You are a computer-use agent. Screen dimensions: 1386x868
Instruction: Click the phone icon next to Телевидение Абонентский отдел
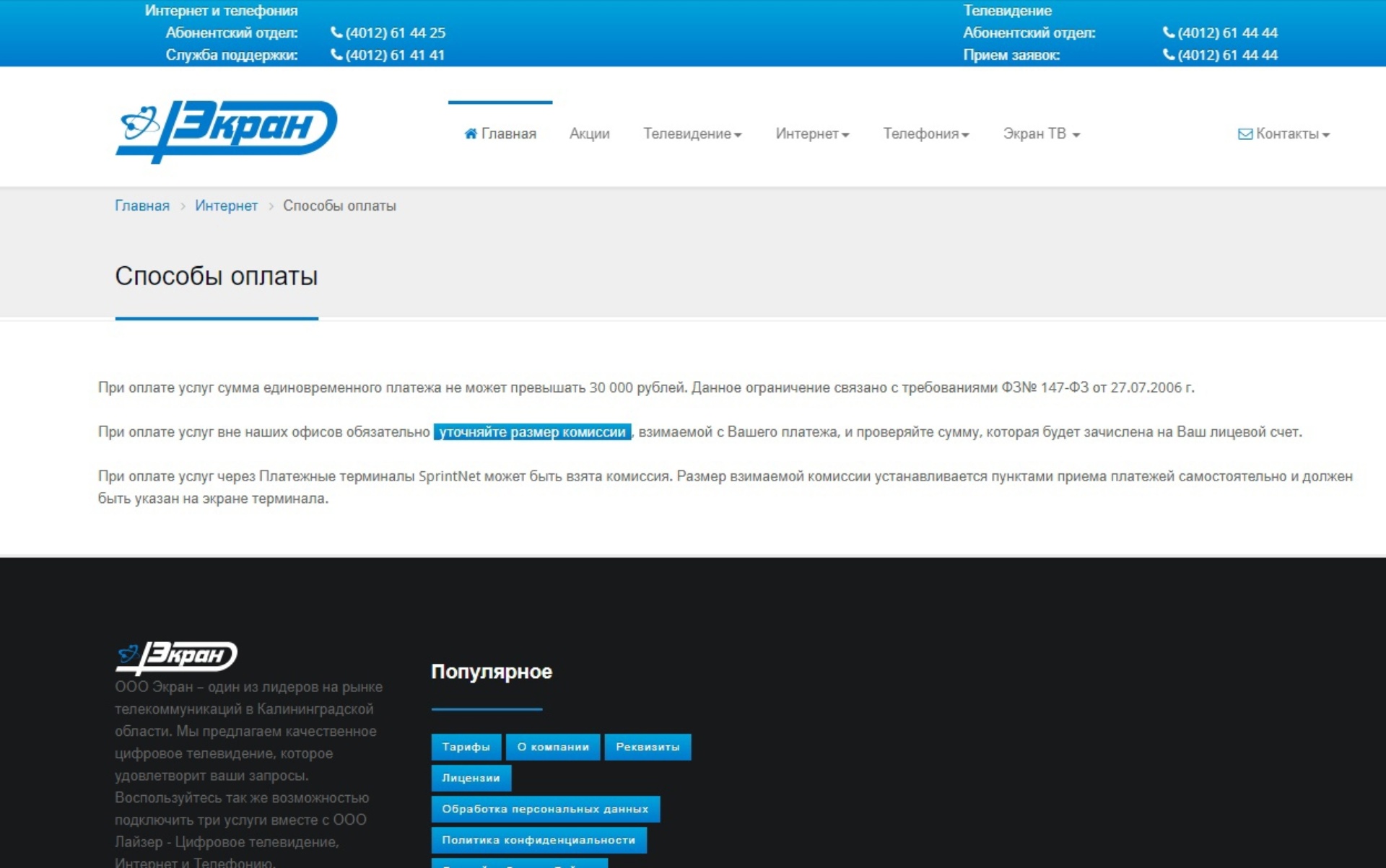1169,32
